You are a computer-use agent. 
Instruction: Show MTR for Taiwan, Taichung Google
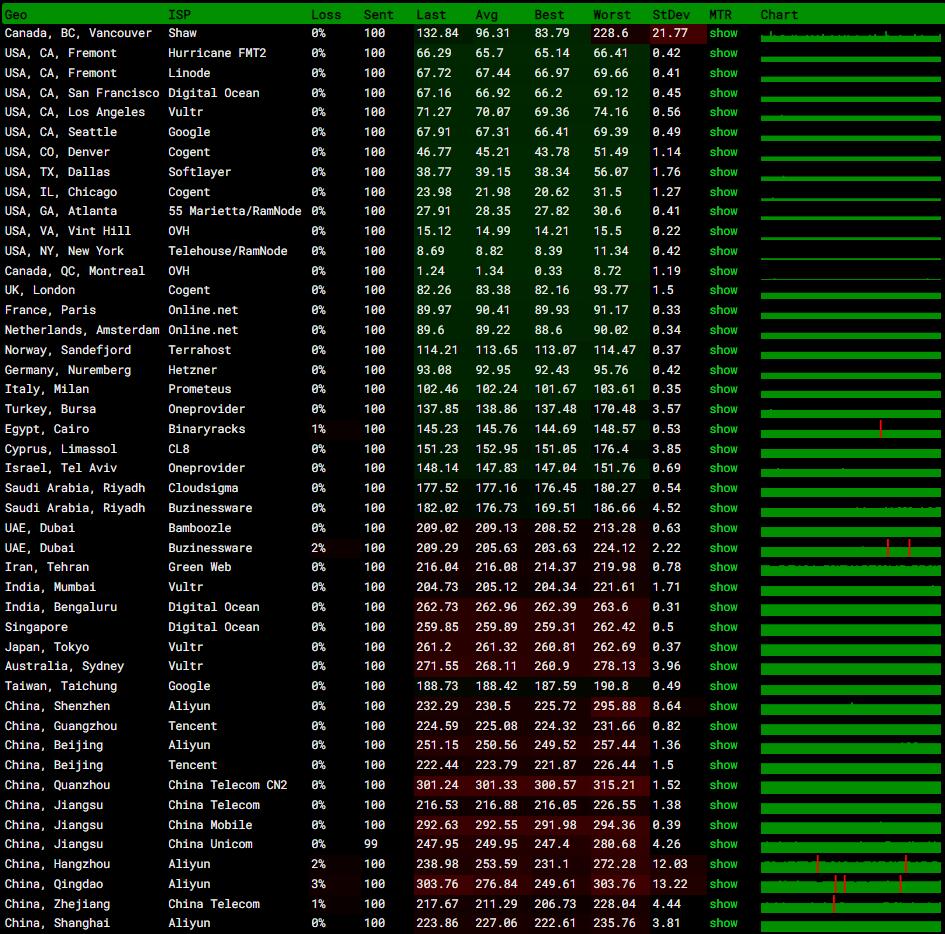point(723,686)
